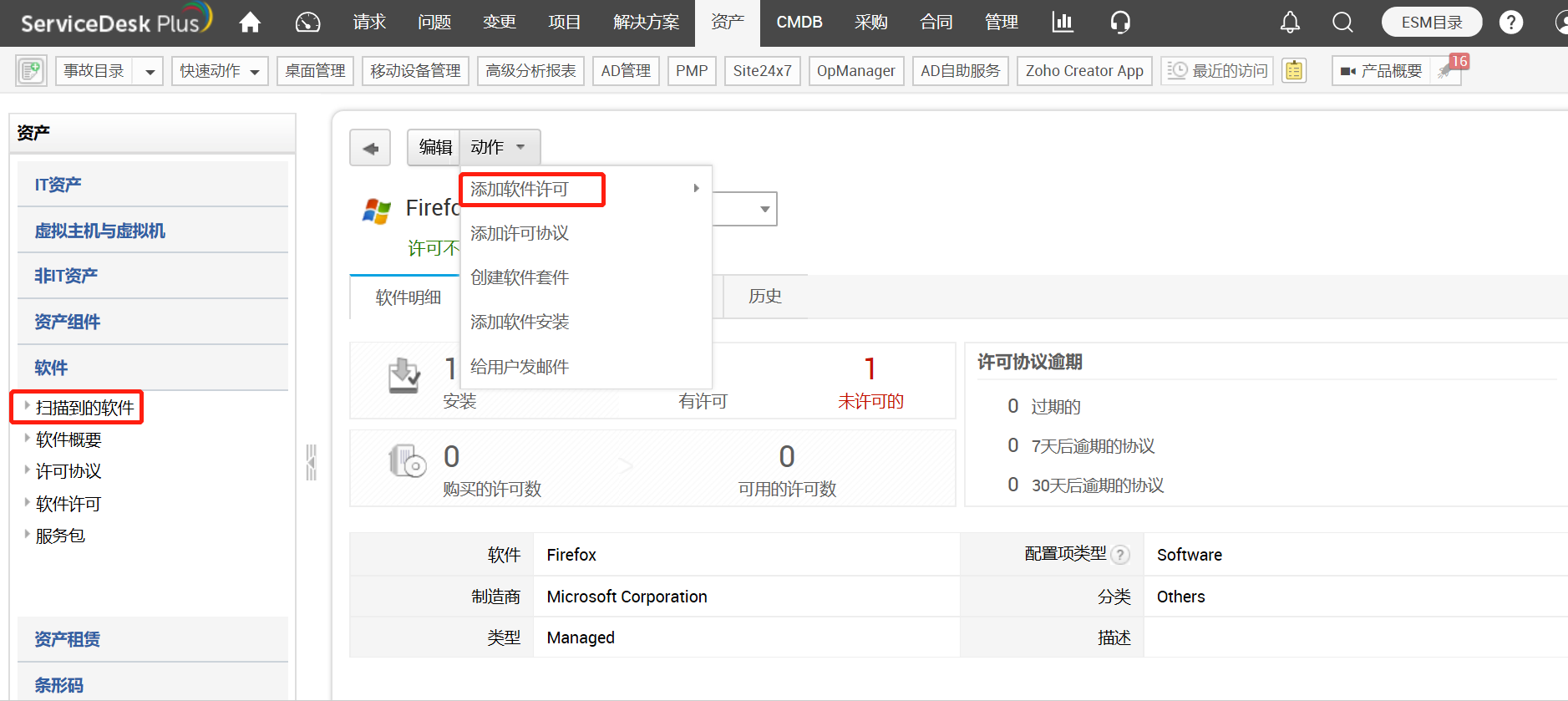
Task: Click the new note icon in toolbar
Action: click(x=31, y=71)
